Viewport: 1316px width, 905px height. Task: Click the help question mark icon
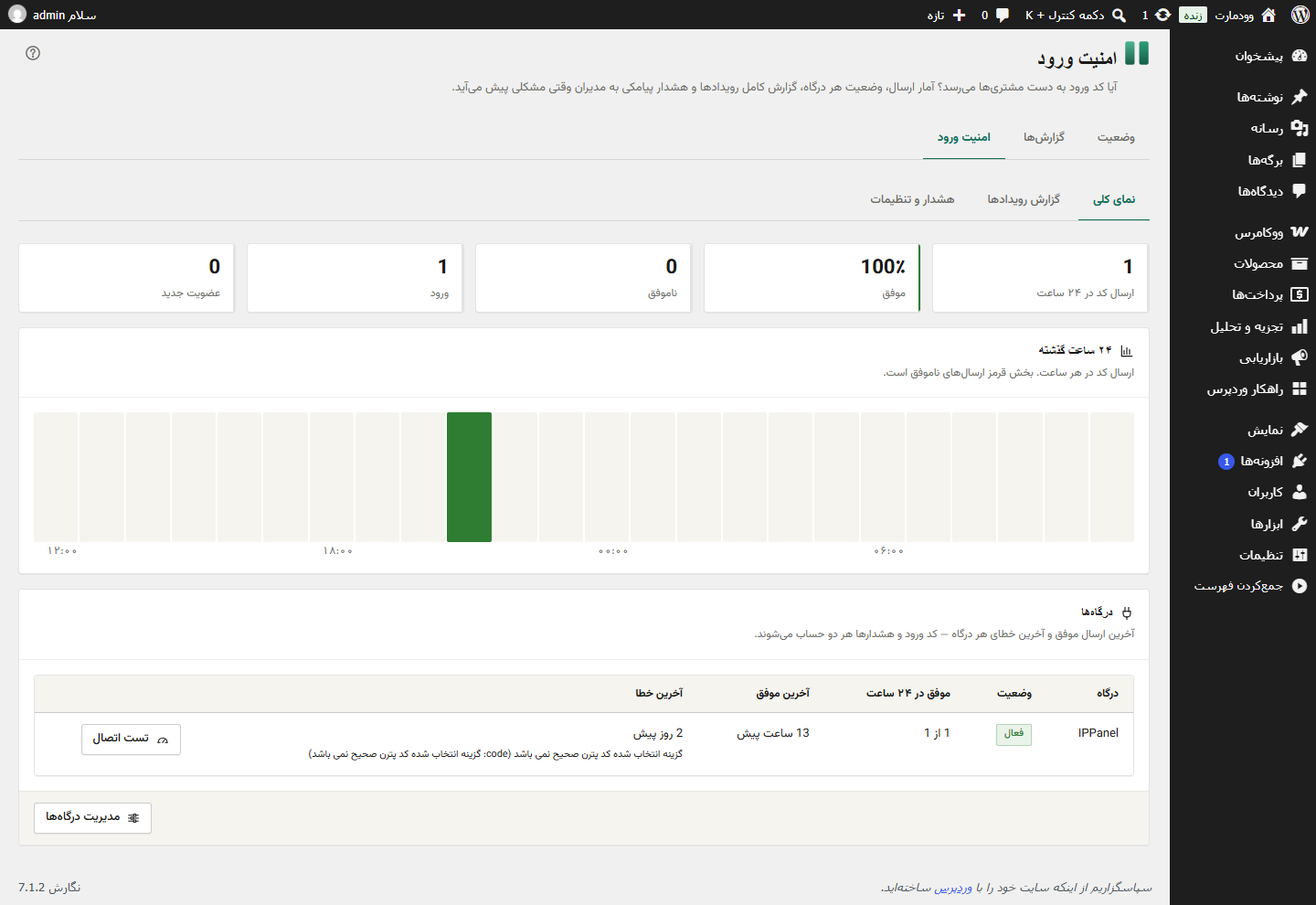pyautogui.click(x=33, y=53)
